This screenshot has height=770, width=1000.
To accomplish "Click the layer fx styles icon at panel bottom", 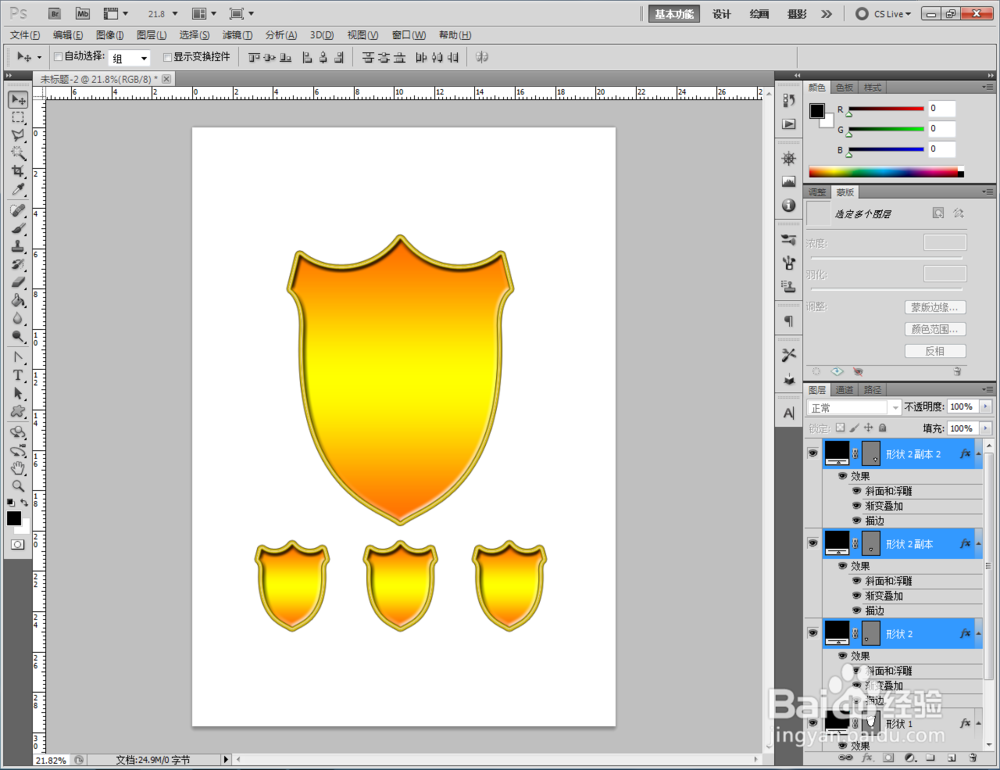I will 867,758.
